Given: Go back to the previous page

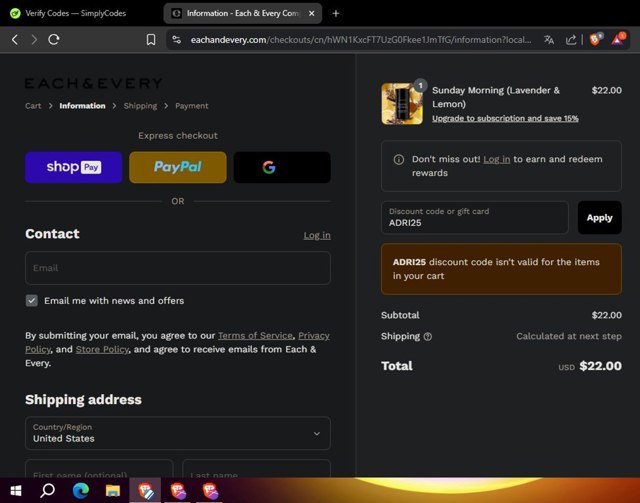Looking at the screenshot, I should (15, 40).
